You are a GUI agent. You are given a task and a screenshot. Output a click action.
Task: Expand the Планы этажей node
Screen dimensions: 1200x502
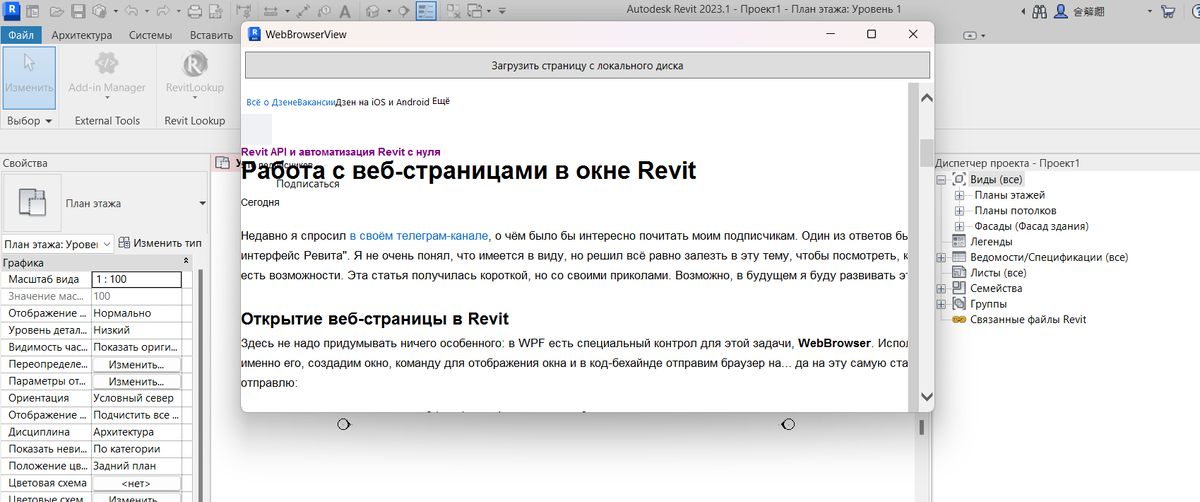point(960,195)
